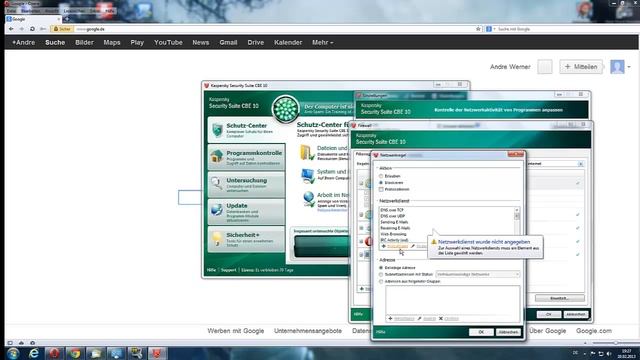Click OK in Netzwerkregel dialog
Image resolution: width=640 pixels, height=360 pixels.
tap(481, 332)
